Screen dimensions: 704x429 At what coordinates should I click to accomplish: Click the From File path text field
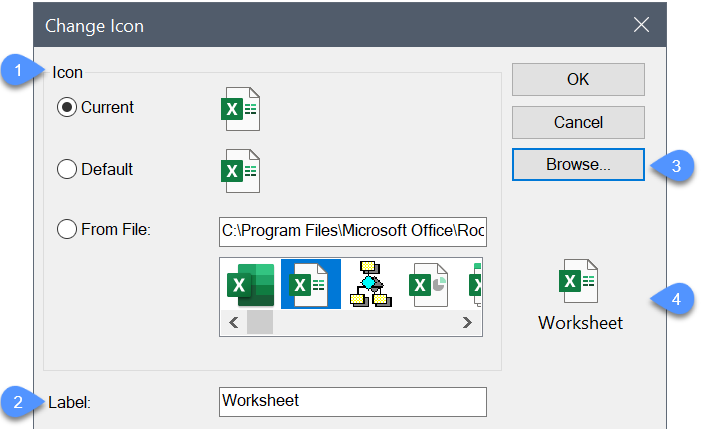tap(352, 231)
